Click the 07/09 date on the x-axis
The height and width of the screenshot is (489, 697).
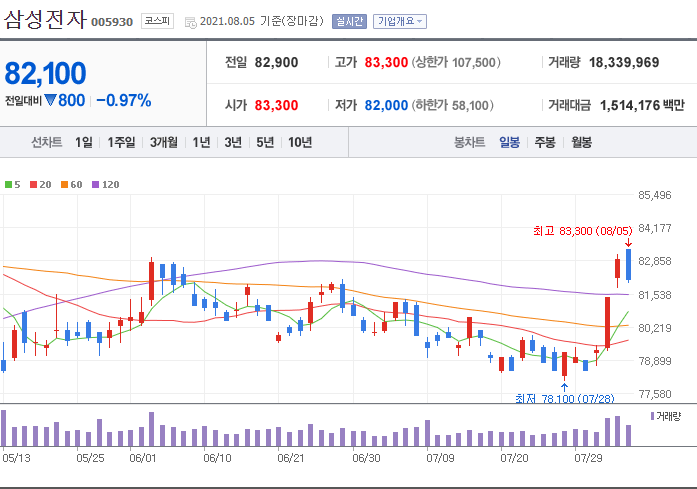pyautogui.click(x=440, y=458)
